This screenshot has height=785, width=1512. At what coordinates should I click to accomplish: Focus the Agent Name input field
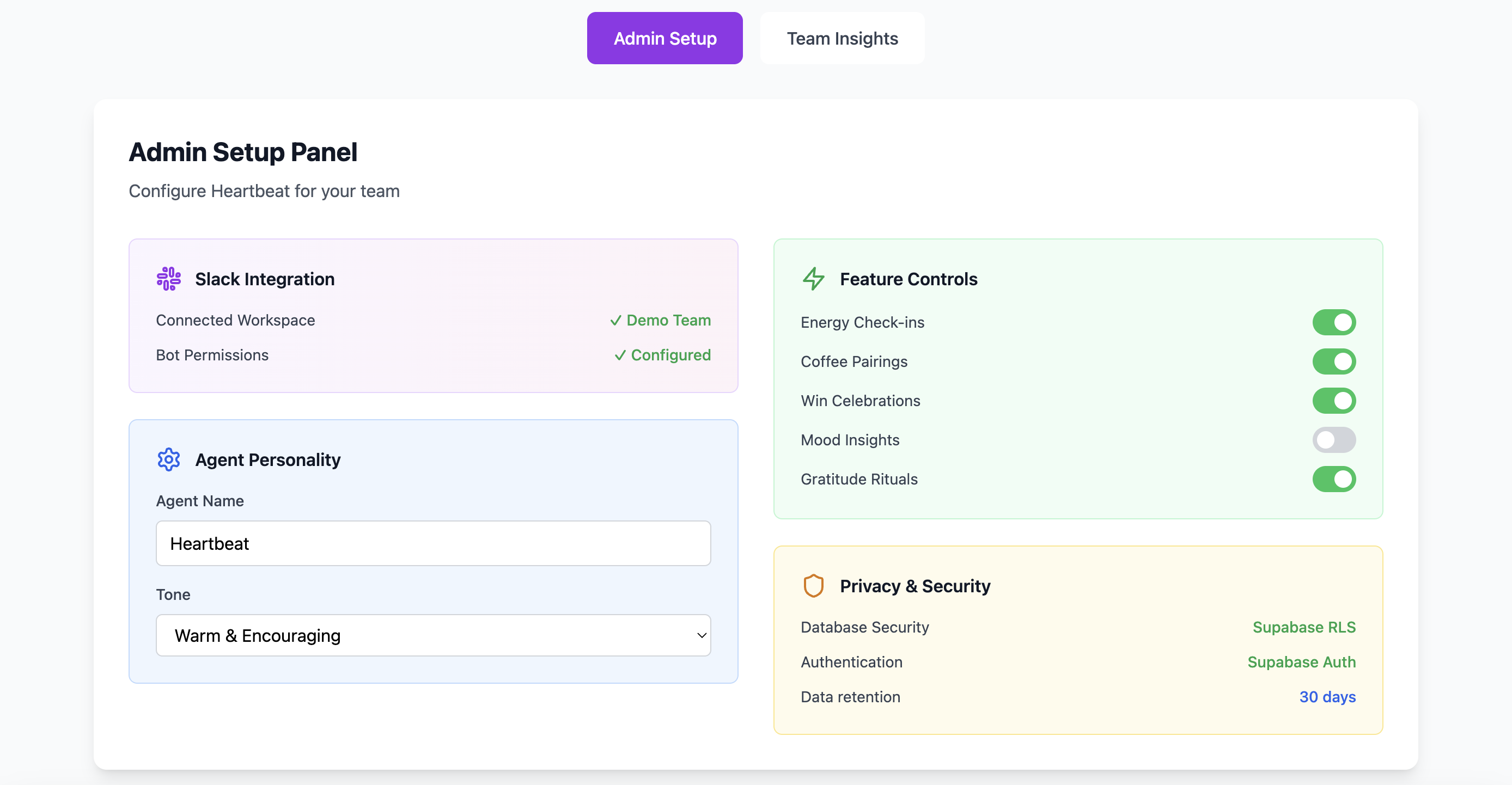pyautogui.click(x=433, y=543)
